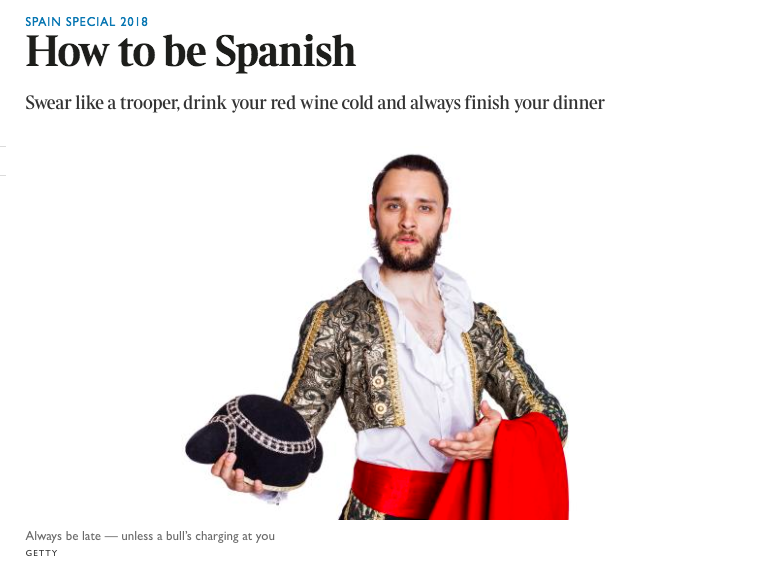Screen dimensions: 759x578
Task: Click the GETTY photo credit
Action: [x=41, y=553]
